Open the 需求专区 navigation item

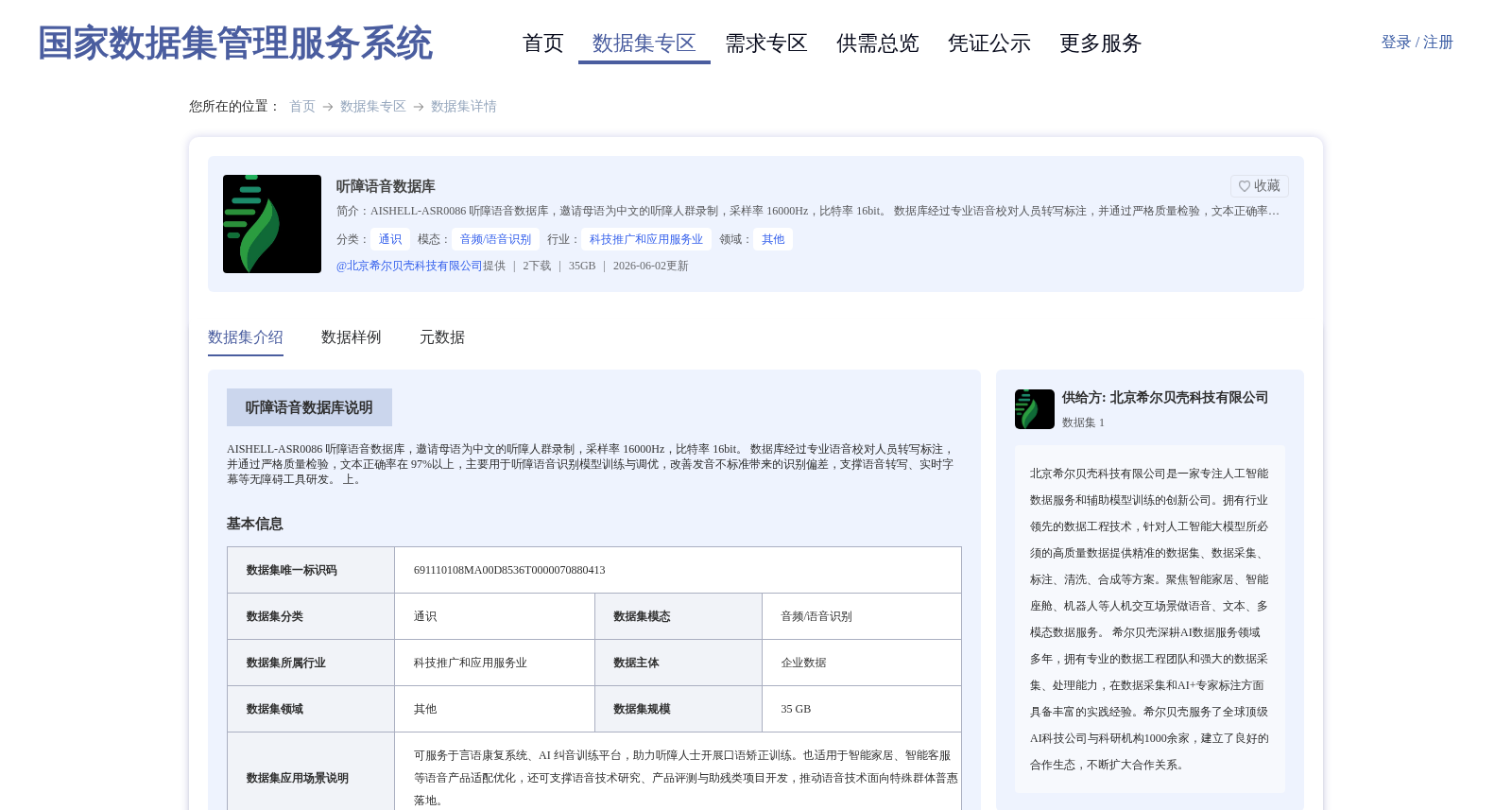pyautogui.click(x=766, y=43)
